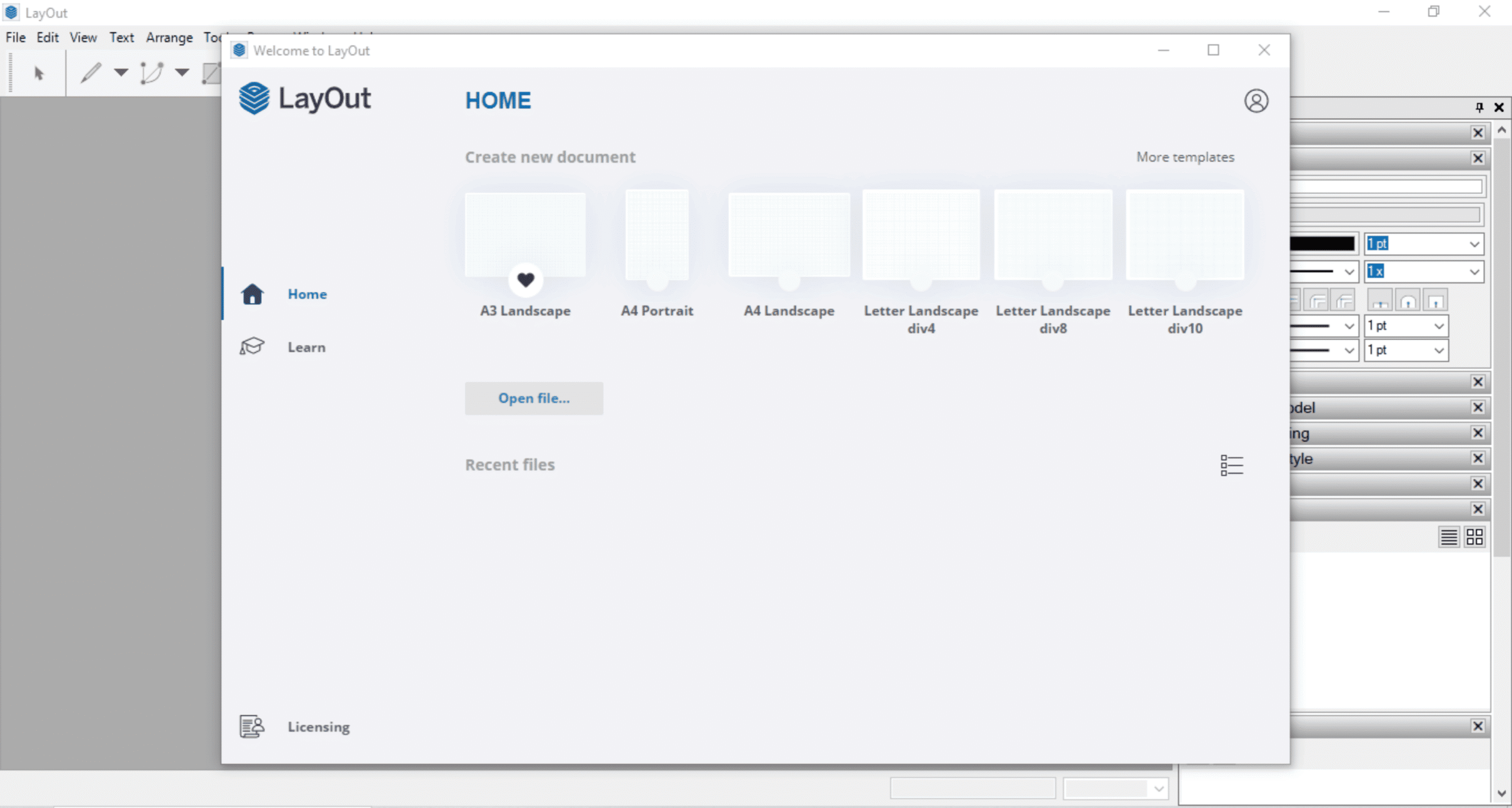
Task: Open the File menu
Action: pyautogui.click(x=15, y=37)
